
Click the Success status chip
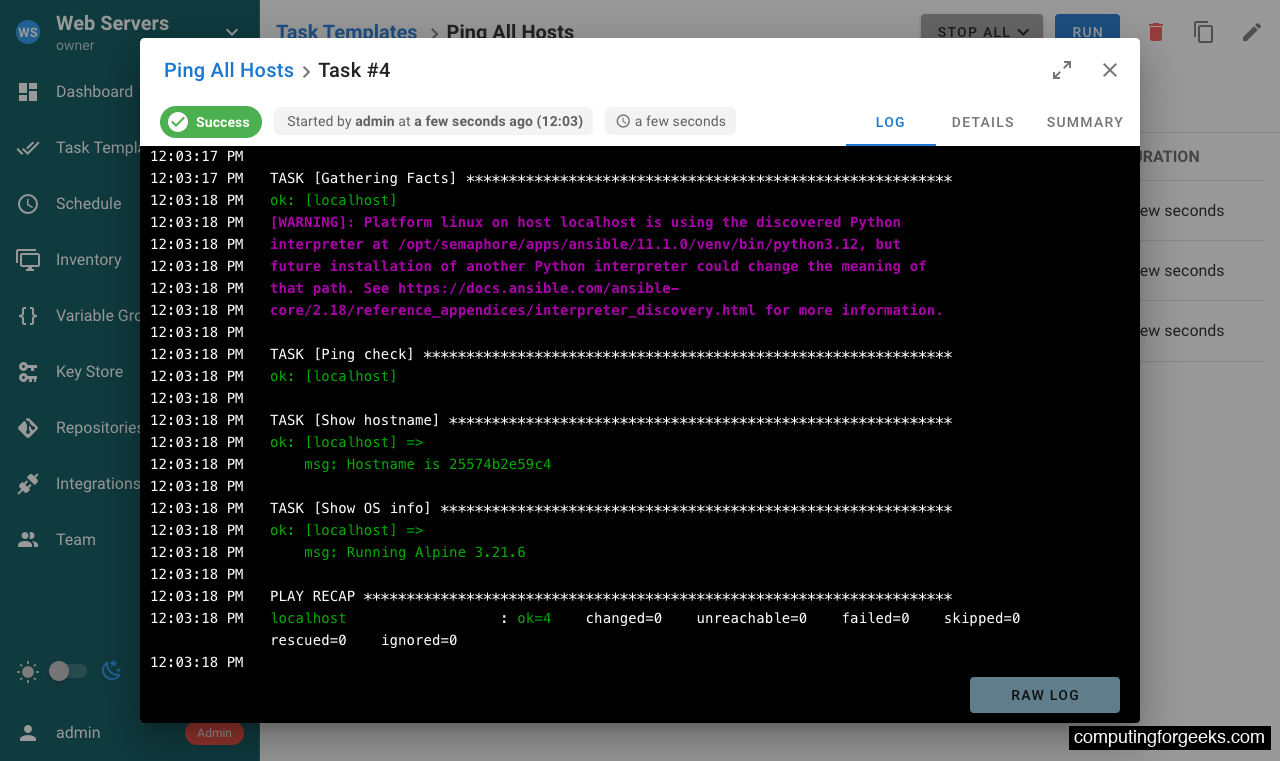210,121
